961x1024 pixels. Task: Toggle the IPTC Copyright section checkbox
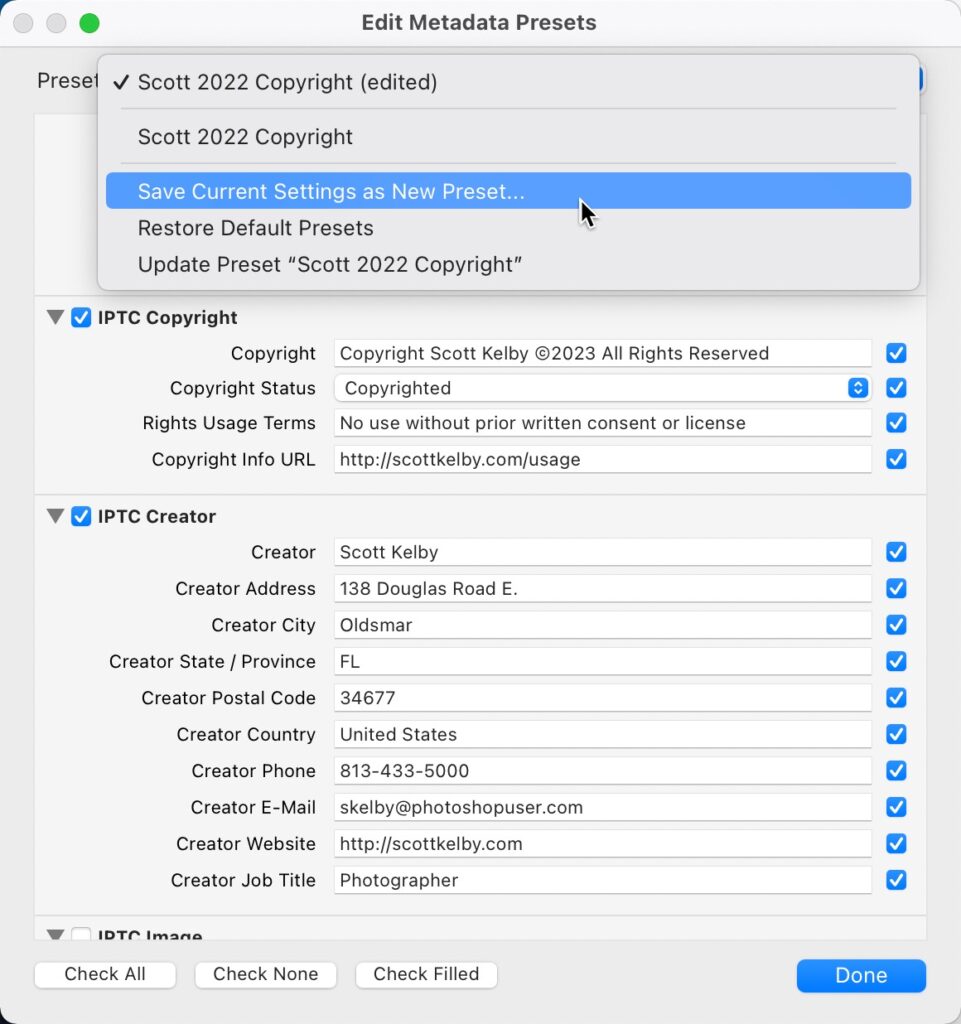[x=81, y=317]
